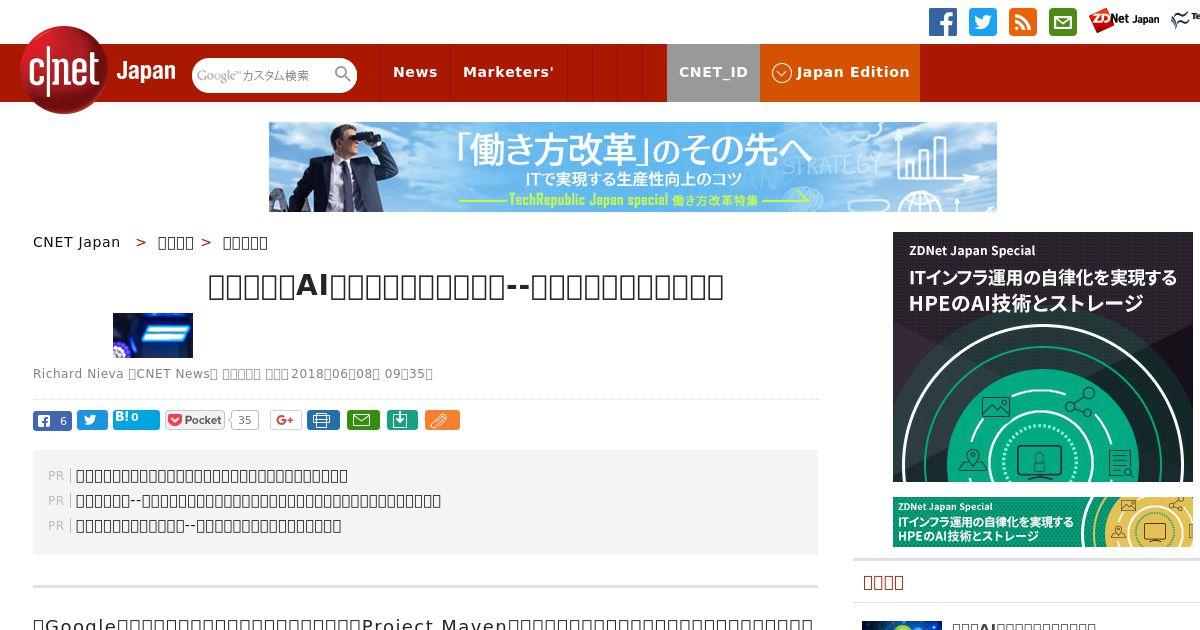
Task: Open the work-style reform banner ad
Action: click(x=633, y=167)
